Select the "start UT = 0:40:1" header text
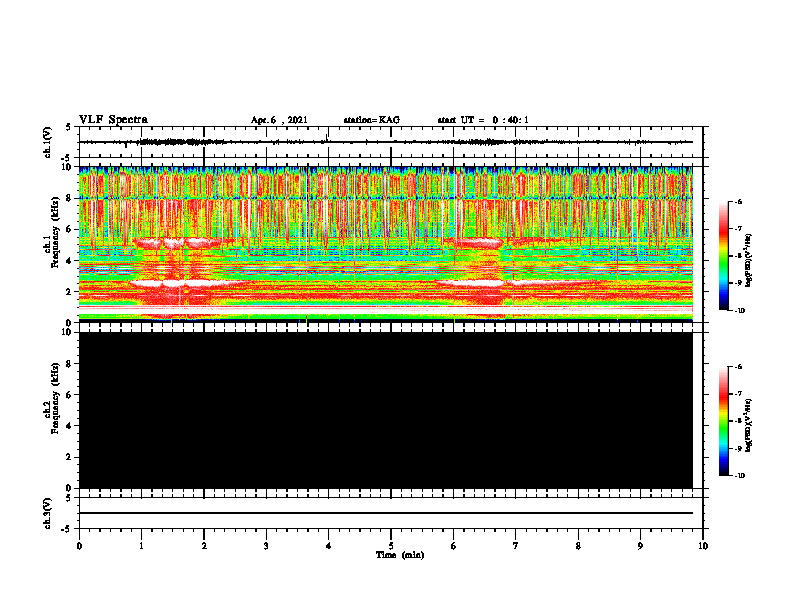The image size is (792, 612). [x=483, y=120]
